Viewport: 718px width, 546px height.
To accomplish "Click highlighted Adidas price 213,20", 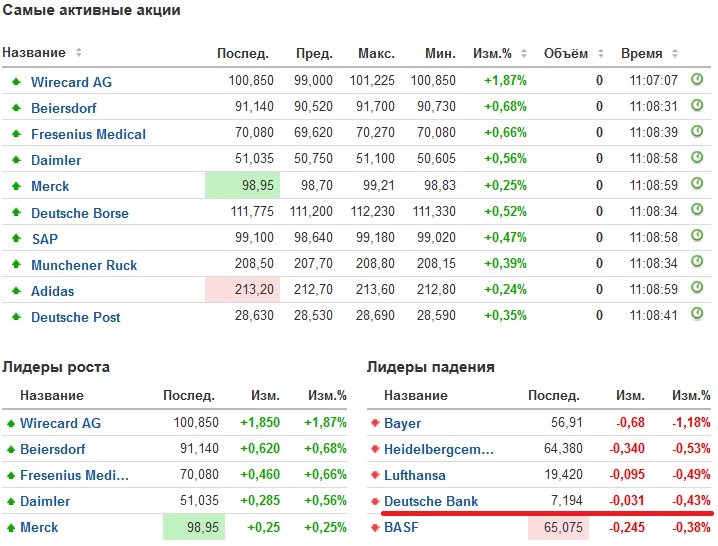I will point(242,289).
